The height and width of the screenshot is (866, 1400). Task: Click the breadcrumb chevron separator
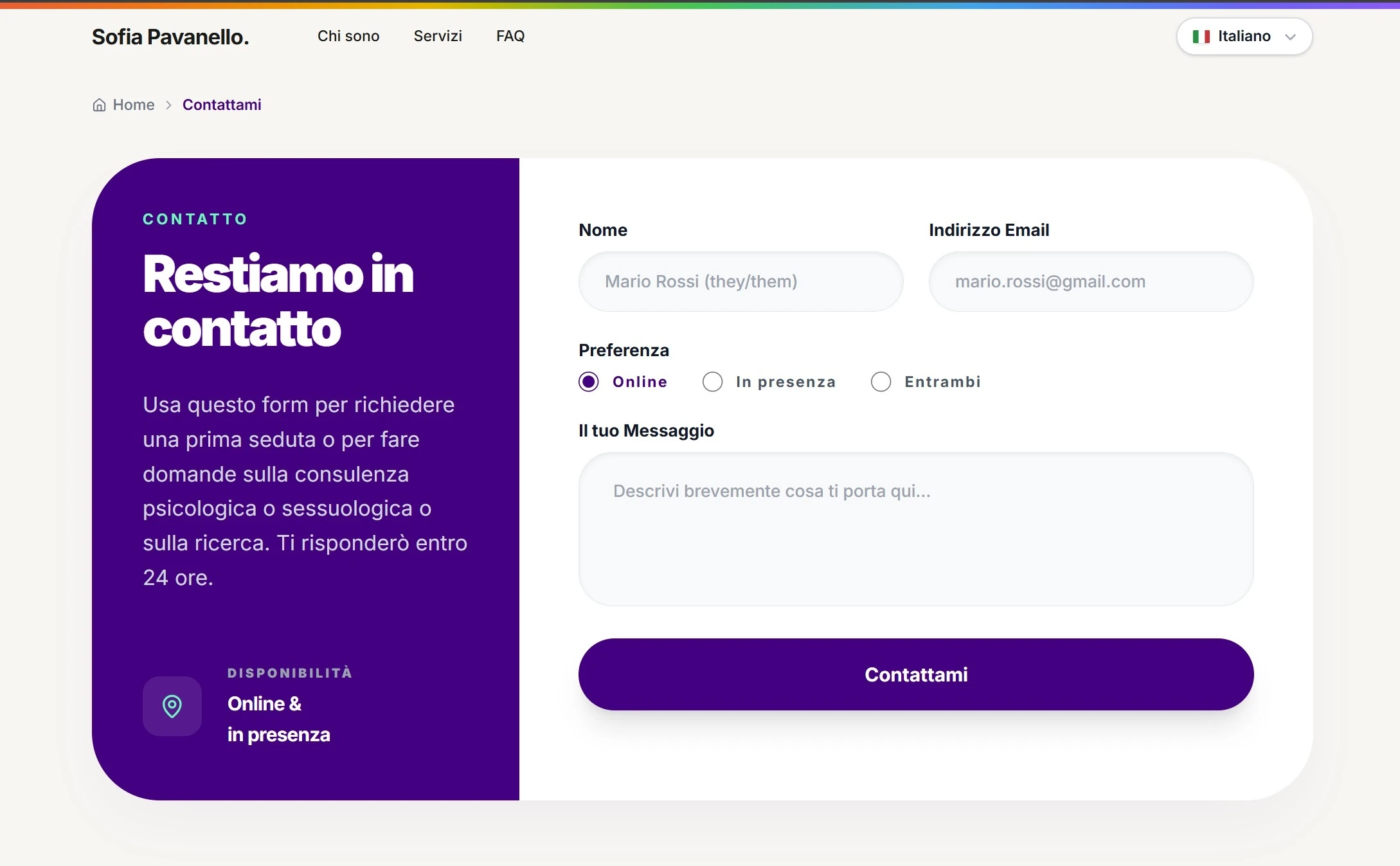168,105
